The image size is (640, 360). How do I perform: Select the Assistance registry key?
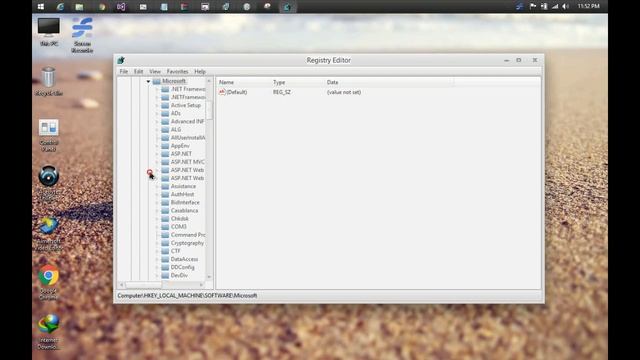pos(183,186)
